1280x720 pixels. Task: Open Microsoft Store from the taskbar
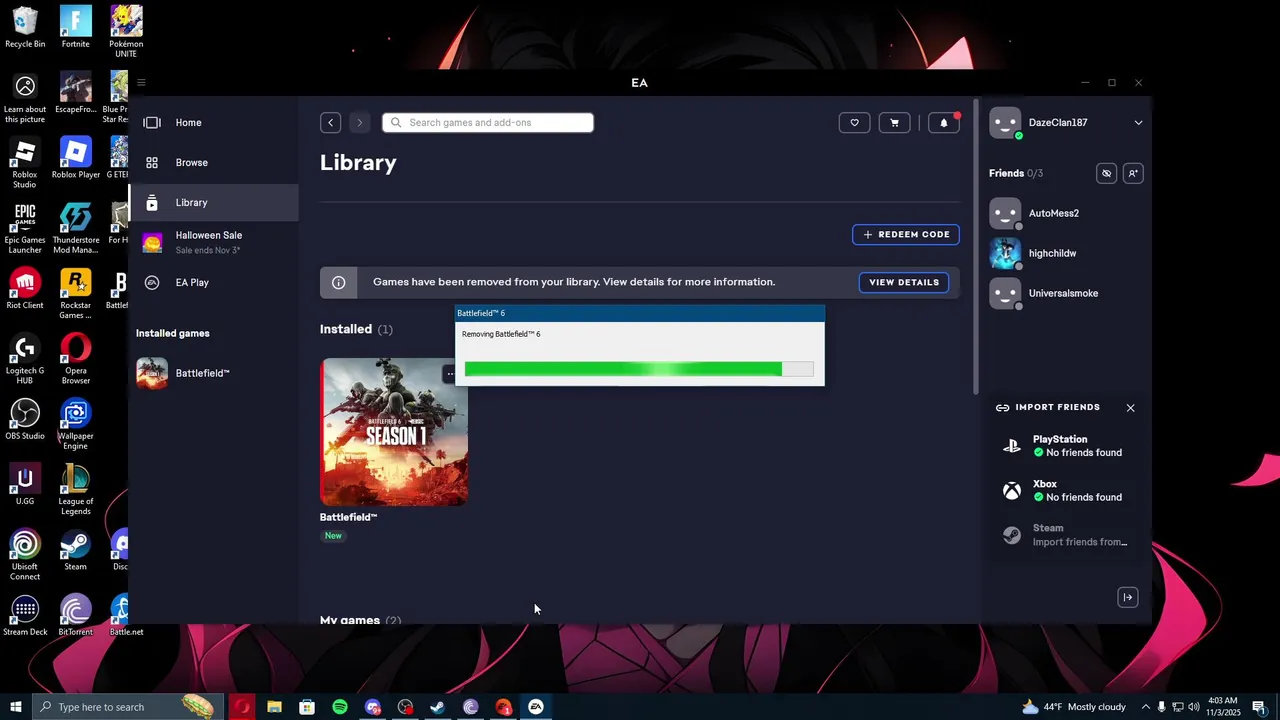click(307, 707)
